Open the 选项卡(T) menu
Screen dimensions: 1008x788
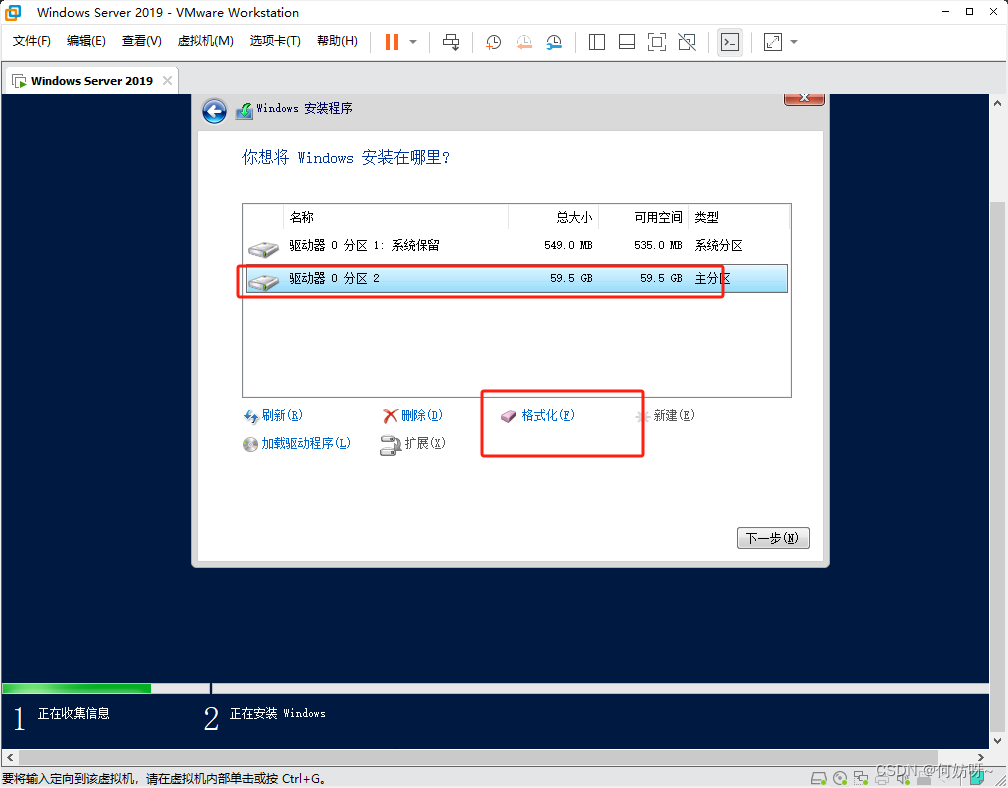pyautogui.click(x=275, y=41)
